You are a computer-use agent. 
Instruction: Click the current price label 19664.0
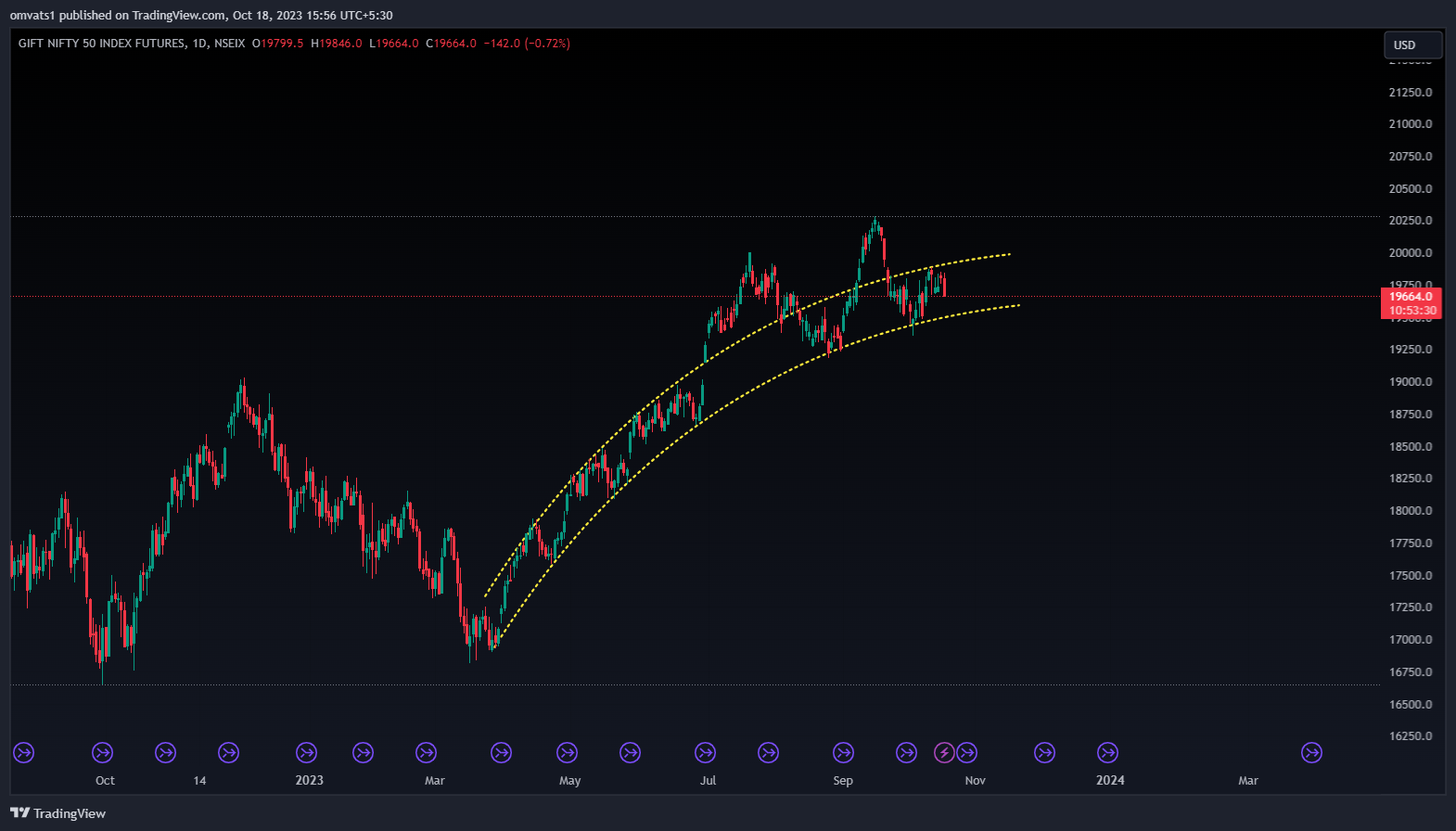pos(1411,297)
